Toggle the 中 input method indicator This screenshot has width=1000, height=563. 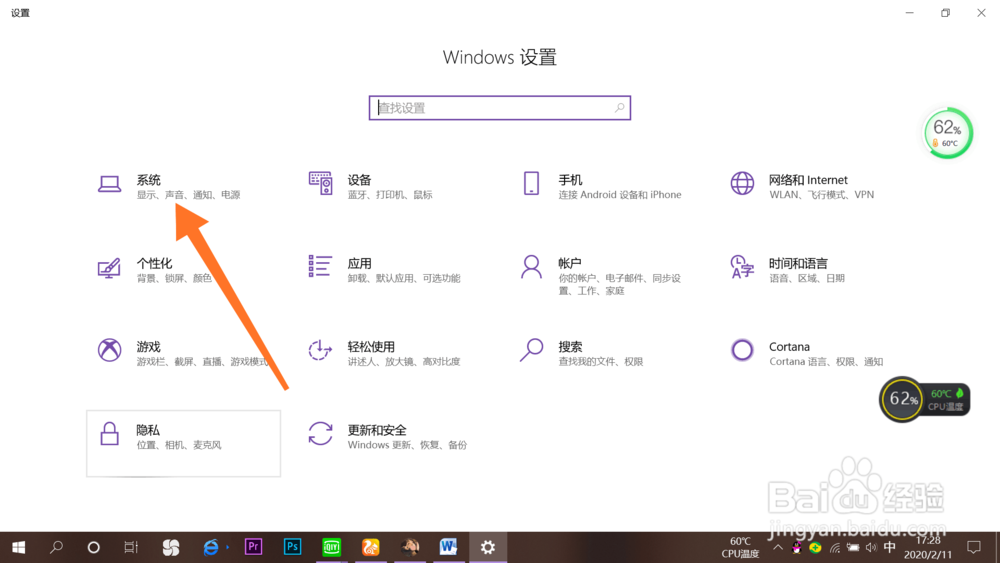[890, 547]
